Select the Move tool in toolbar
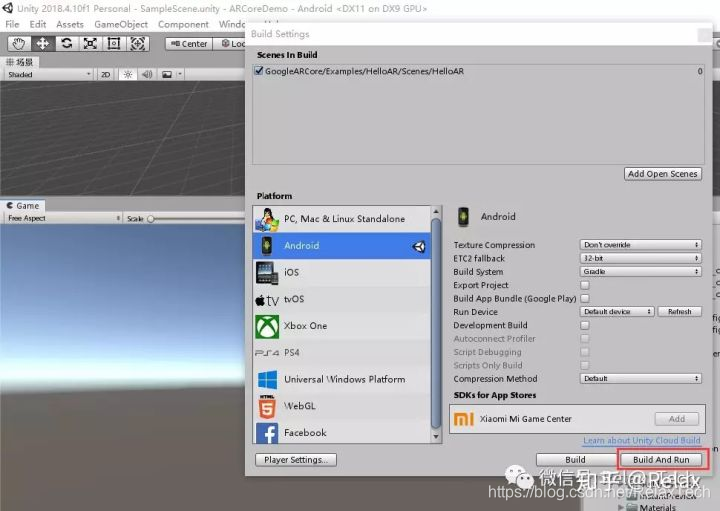720x511 pixels. (43, 44)
